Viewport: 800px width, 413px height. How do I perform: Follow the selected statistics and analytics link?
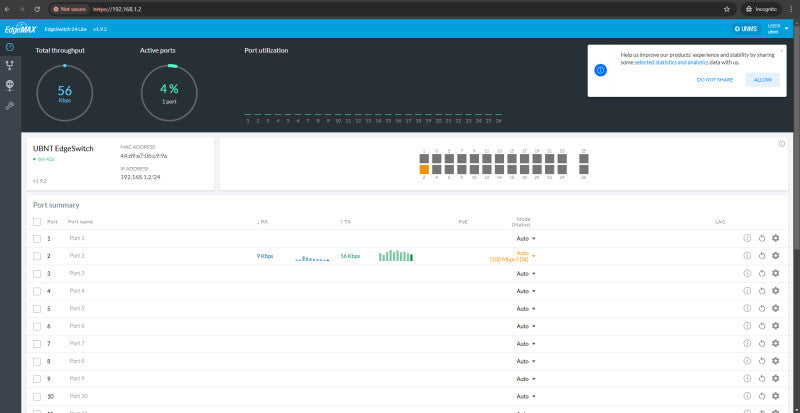pyautogui.click(x=671, y=62)
